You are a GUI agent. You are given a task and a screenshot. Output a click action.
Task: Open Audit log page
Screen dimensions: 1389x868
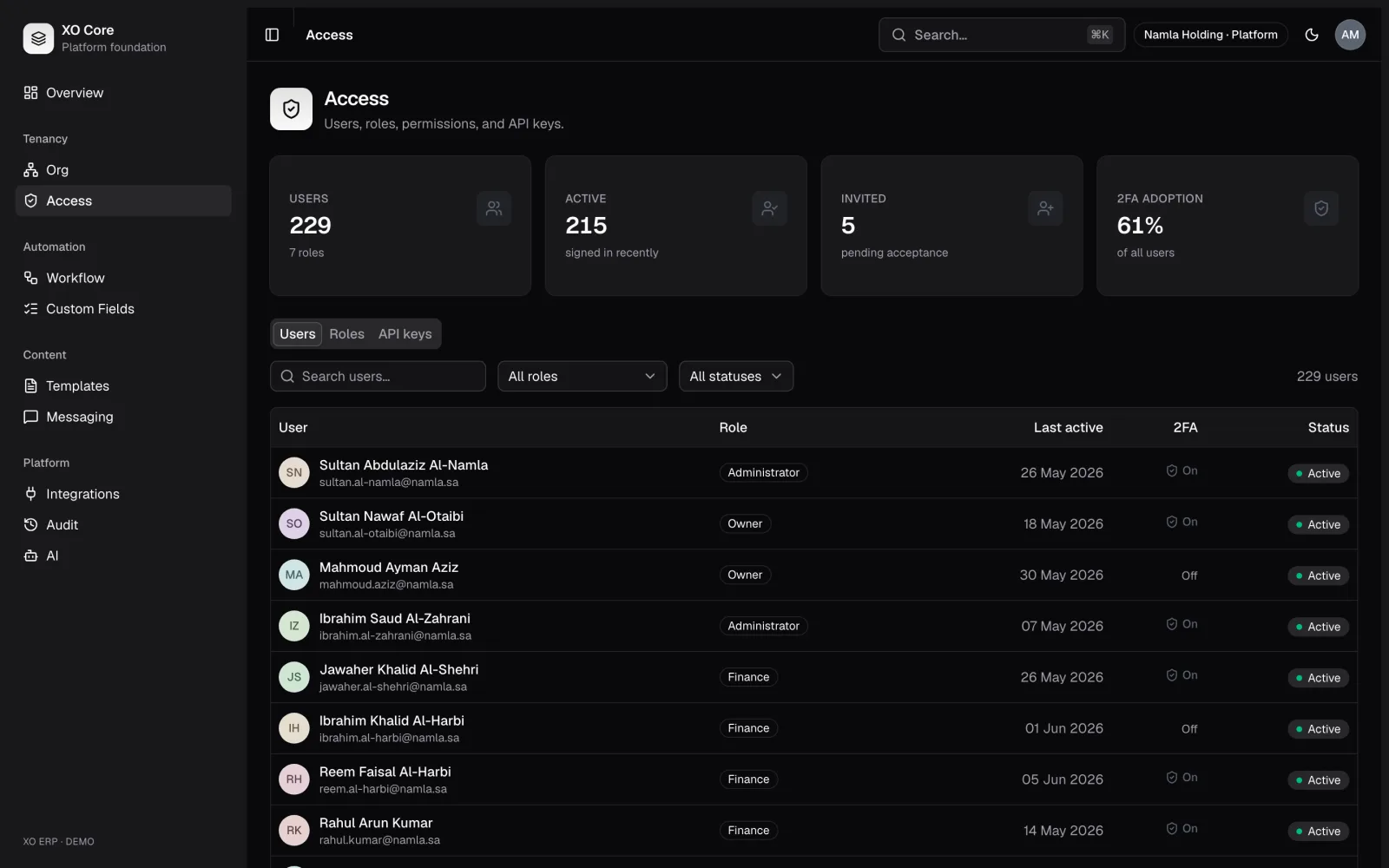[x=123, y=525]
